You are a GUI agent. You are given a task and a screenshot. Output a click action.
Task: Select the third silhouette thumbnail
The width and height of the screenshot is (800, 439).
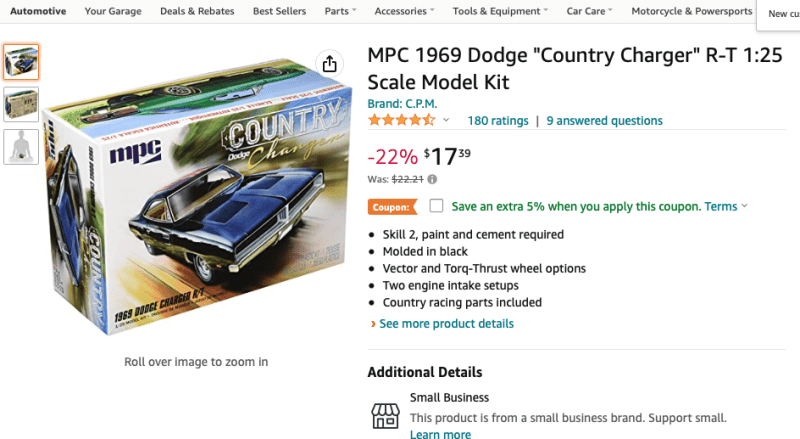pyautogui.click(x=21, y=147)
